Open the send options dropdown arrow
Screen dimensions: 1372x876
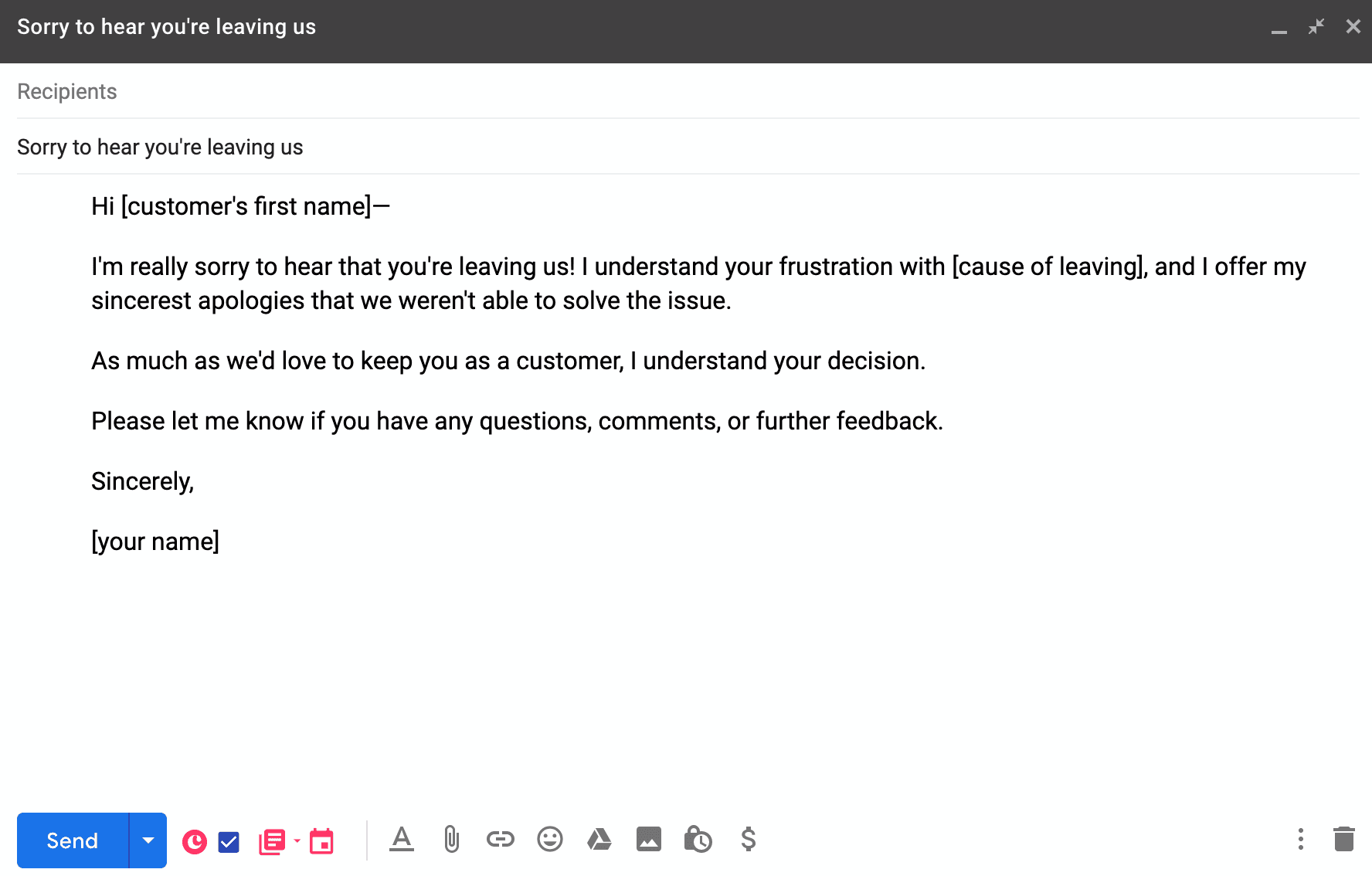click(148, 840)
